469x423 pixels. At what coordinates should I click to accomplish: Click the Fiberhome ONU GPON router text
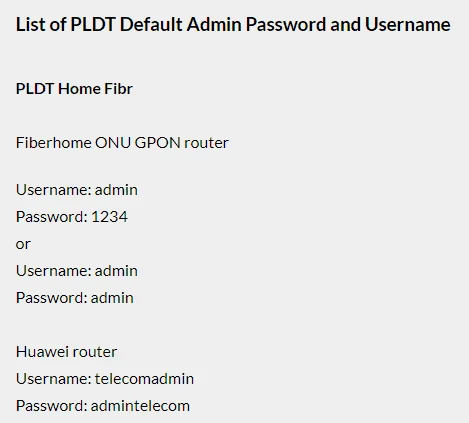tap(122, 143)
